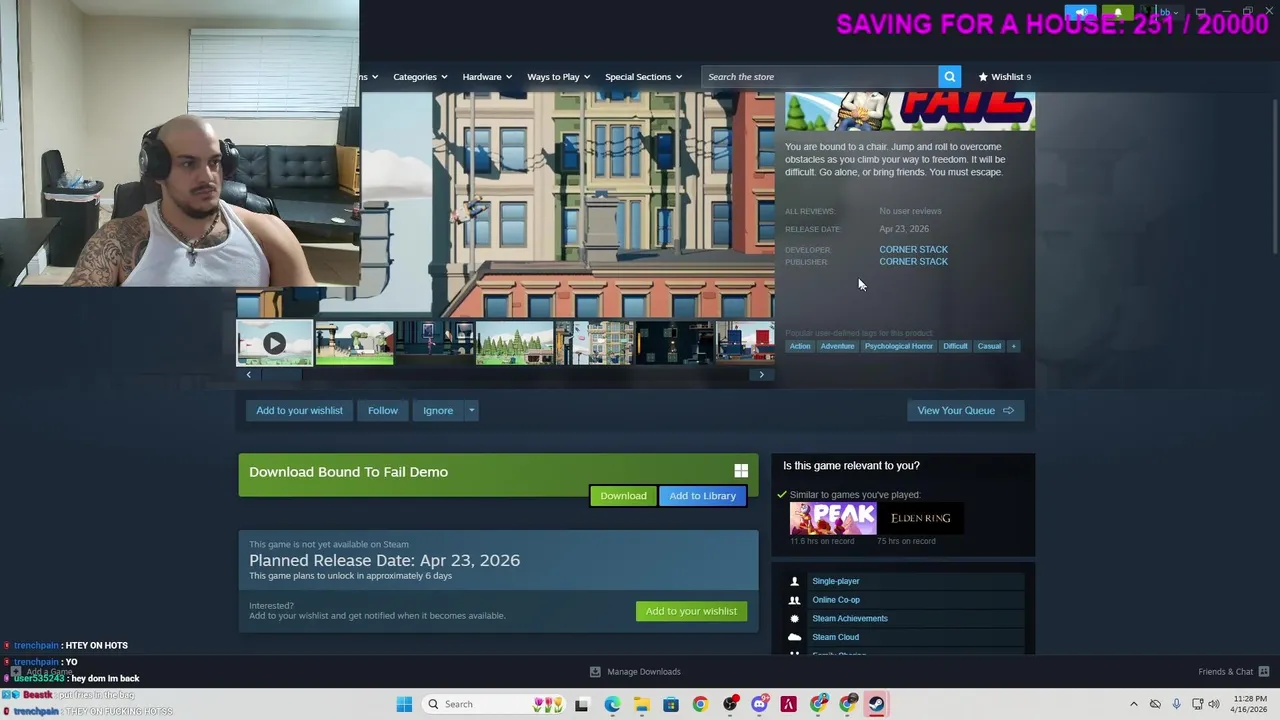
Task: Click the Manage Downloads text
Action: coord(644,672)
